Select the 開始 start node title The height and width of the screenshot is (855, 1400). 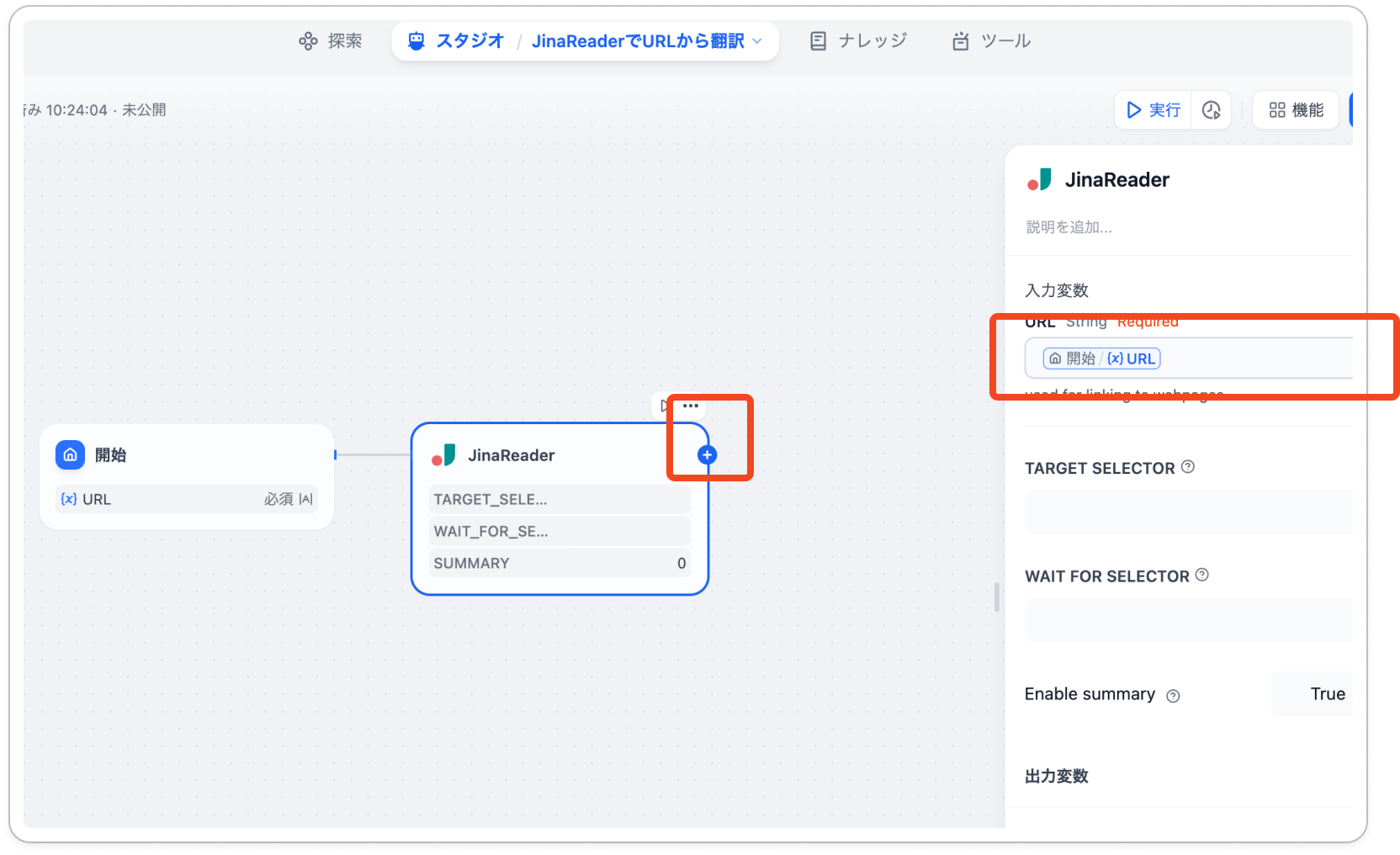click(110, 454)
